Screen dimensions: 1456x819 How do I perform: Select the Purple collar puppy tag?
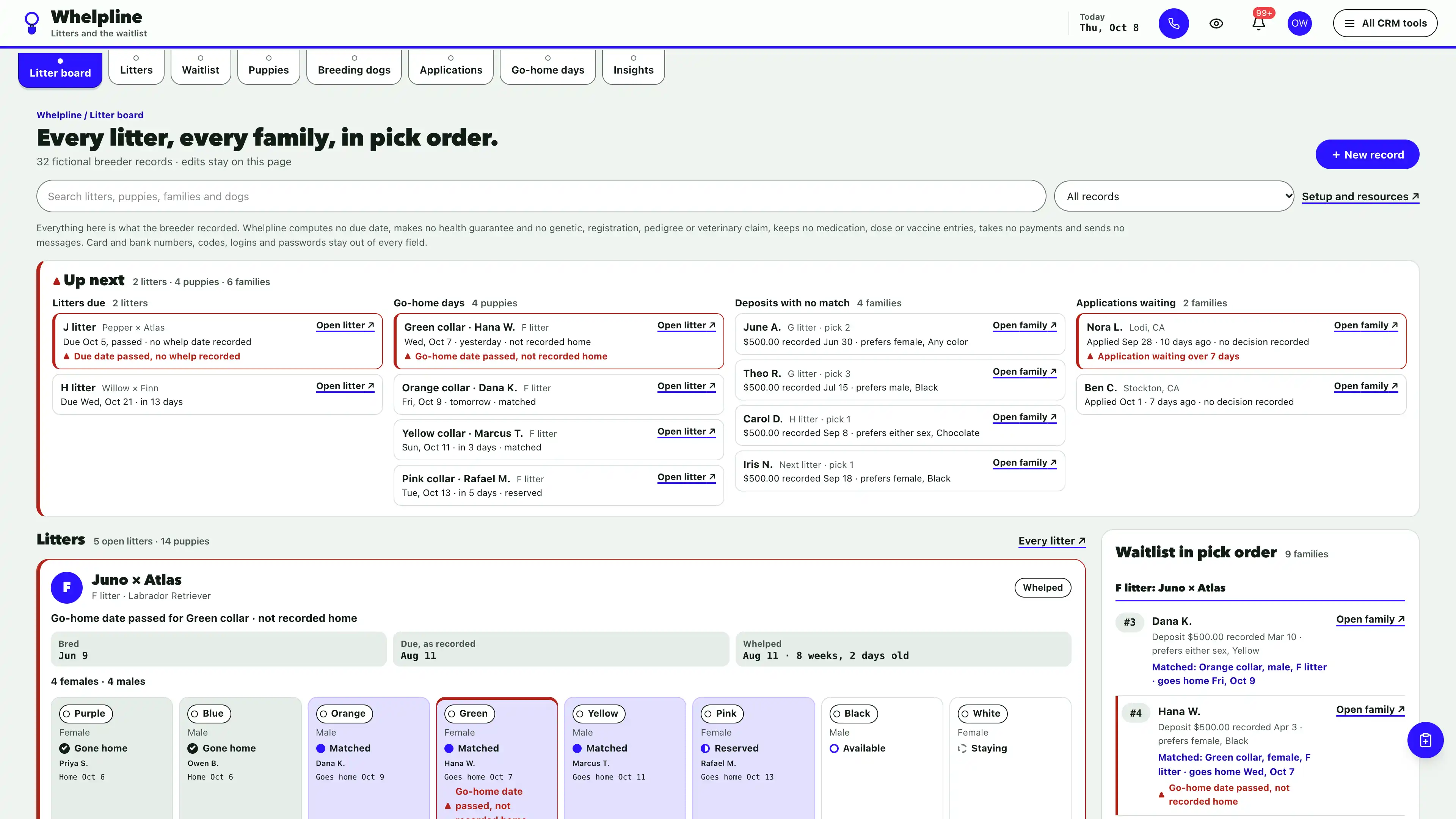coord(85,713)
